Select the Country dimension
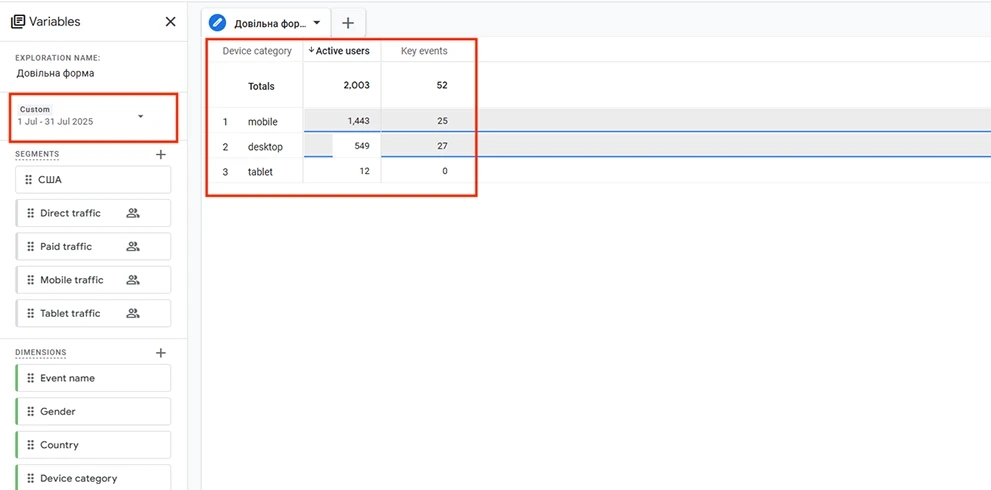This screenshot has width=991, height=490. point(94,445)
